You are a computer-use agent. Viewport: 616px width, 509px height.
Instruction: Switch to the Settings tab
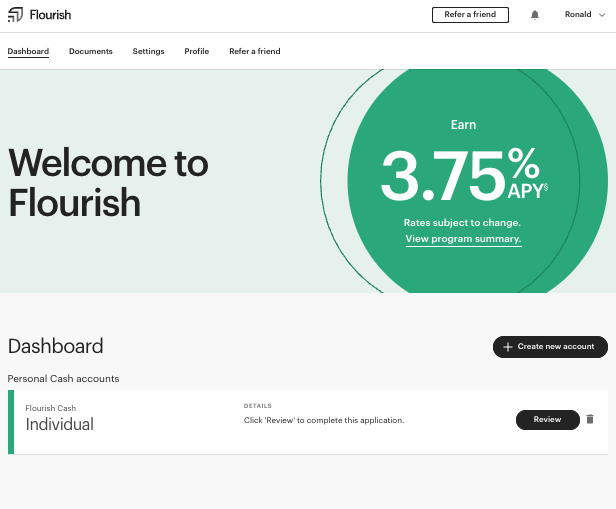pyautogui.click(x=148, y=51)
